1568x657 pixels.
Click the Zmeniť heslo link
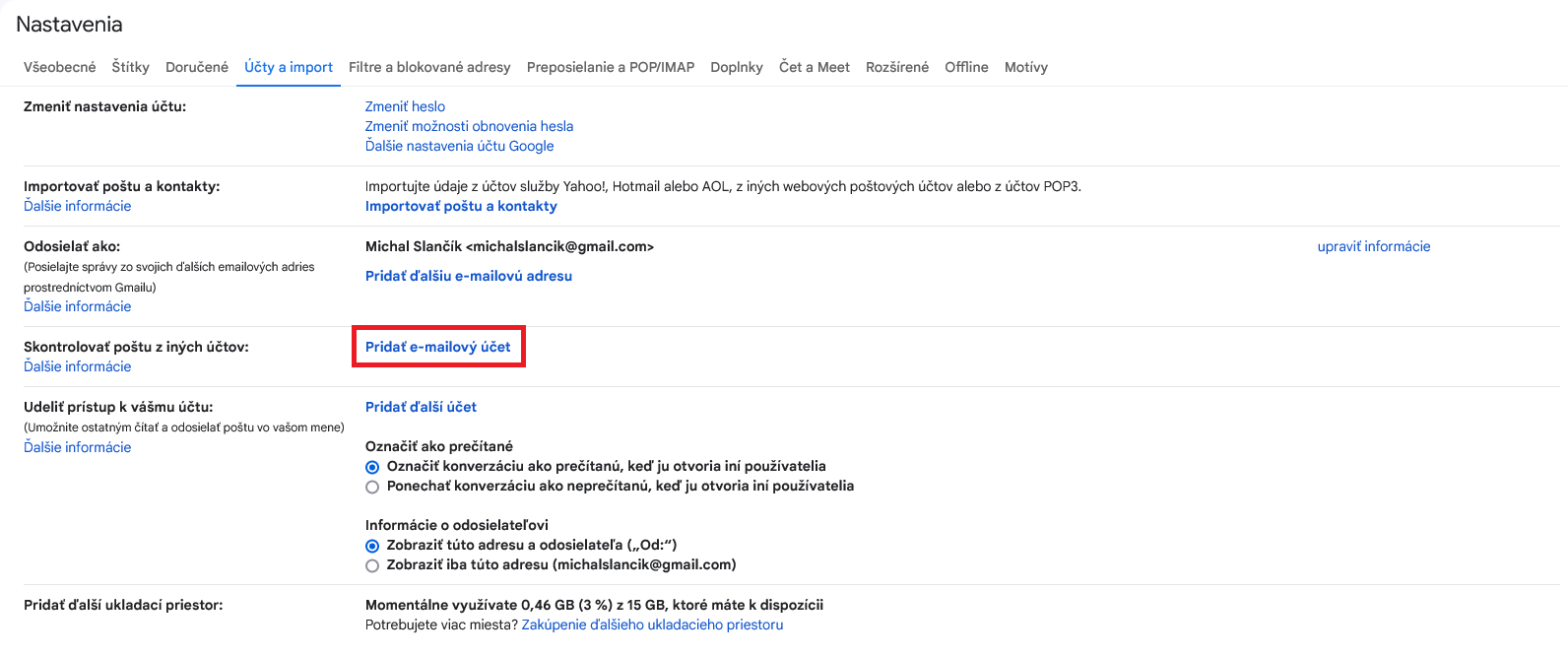405,106
